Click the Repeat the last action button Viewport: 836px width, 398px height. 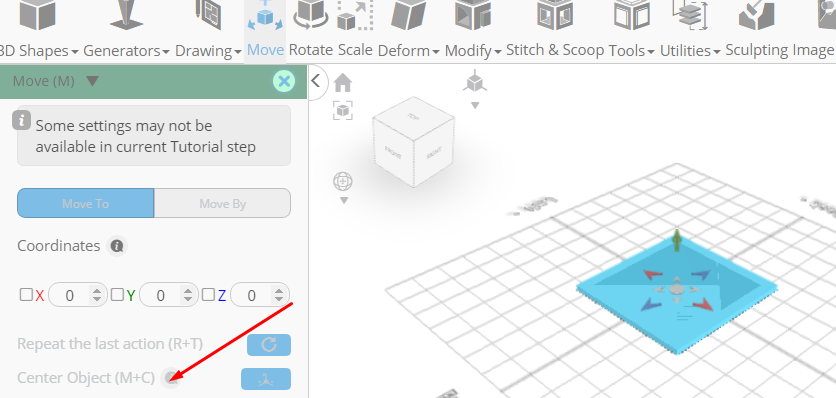(x=269, y=345)
